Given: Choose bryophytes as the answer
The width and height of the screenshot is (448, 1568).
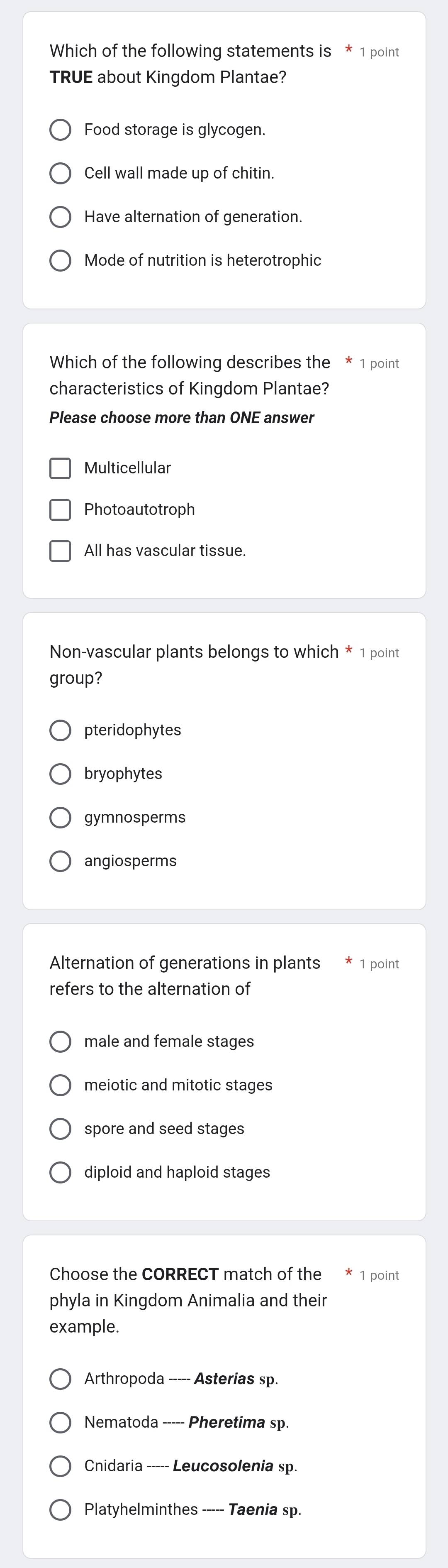Looking at the screenshot, I should [60, 774].
